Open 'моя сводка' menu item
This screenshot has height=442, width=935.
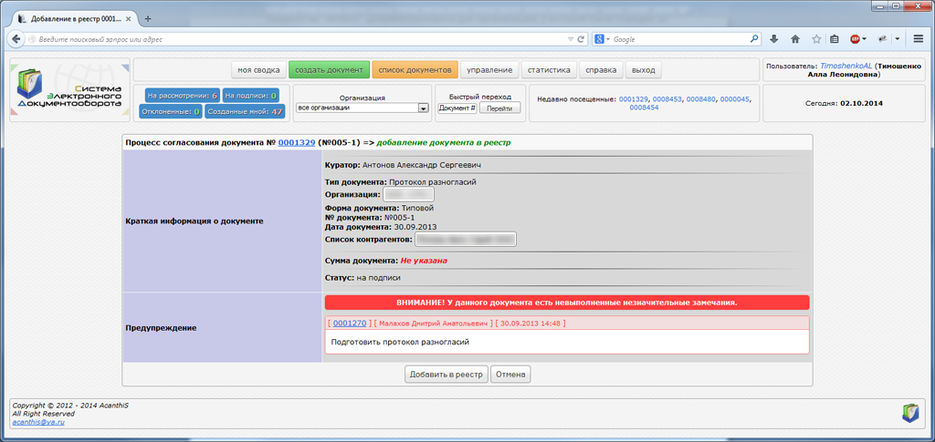259,70
